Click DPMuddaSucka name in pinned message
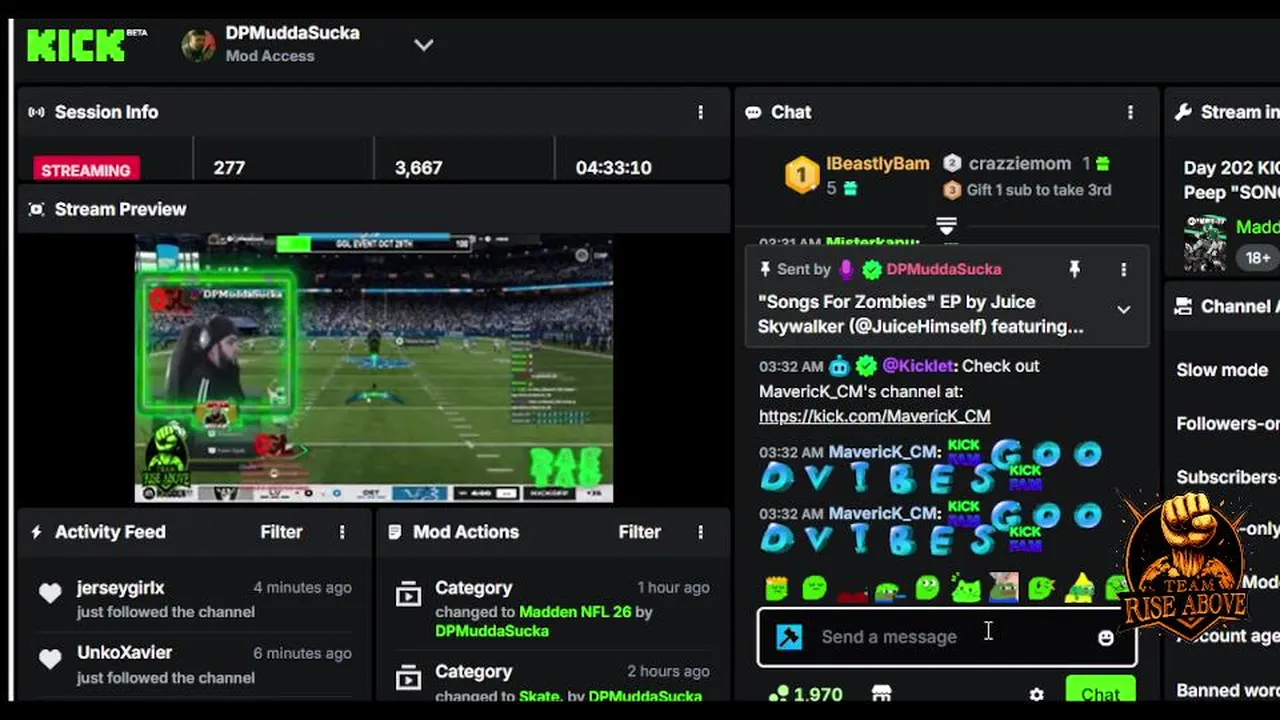 [944, 269]
